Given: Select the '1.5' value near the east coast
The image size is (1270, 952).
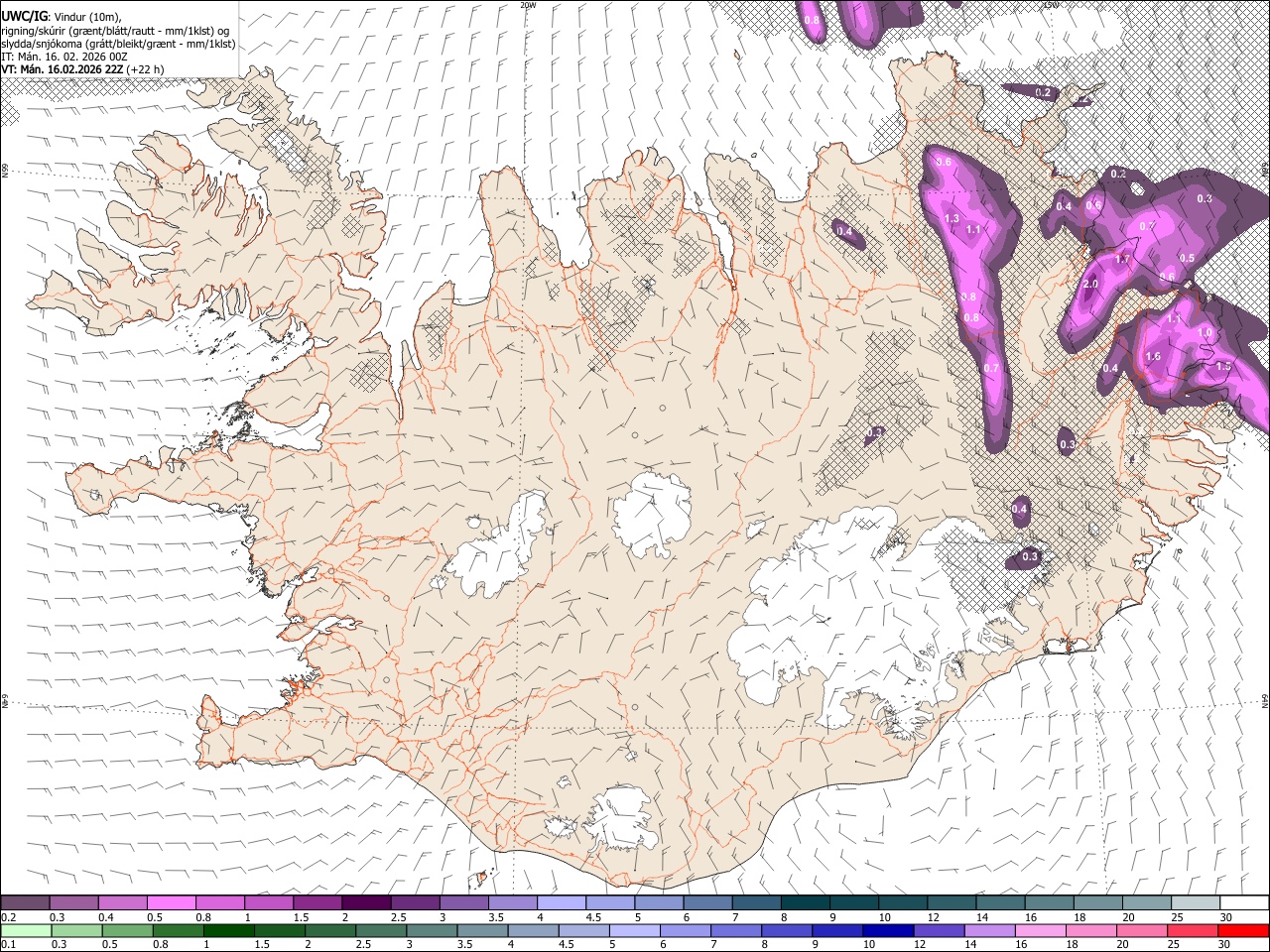Looking at the screenshot, I should pyautogui.click(x=1222, y=366).
